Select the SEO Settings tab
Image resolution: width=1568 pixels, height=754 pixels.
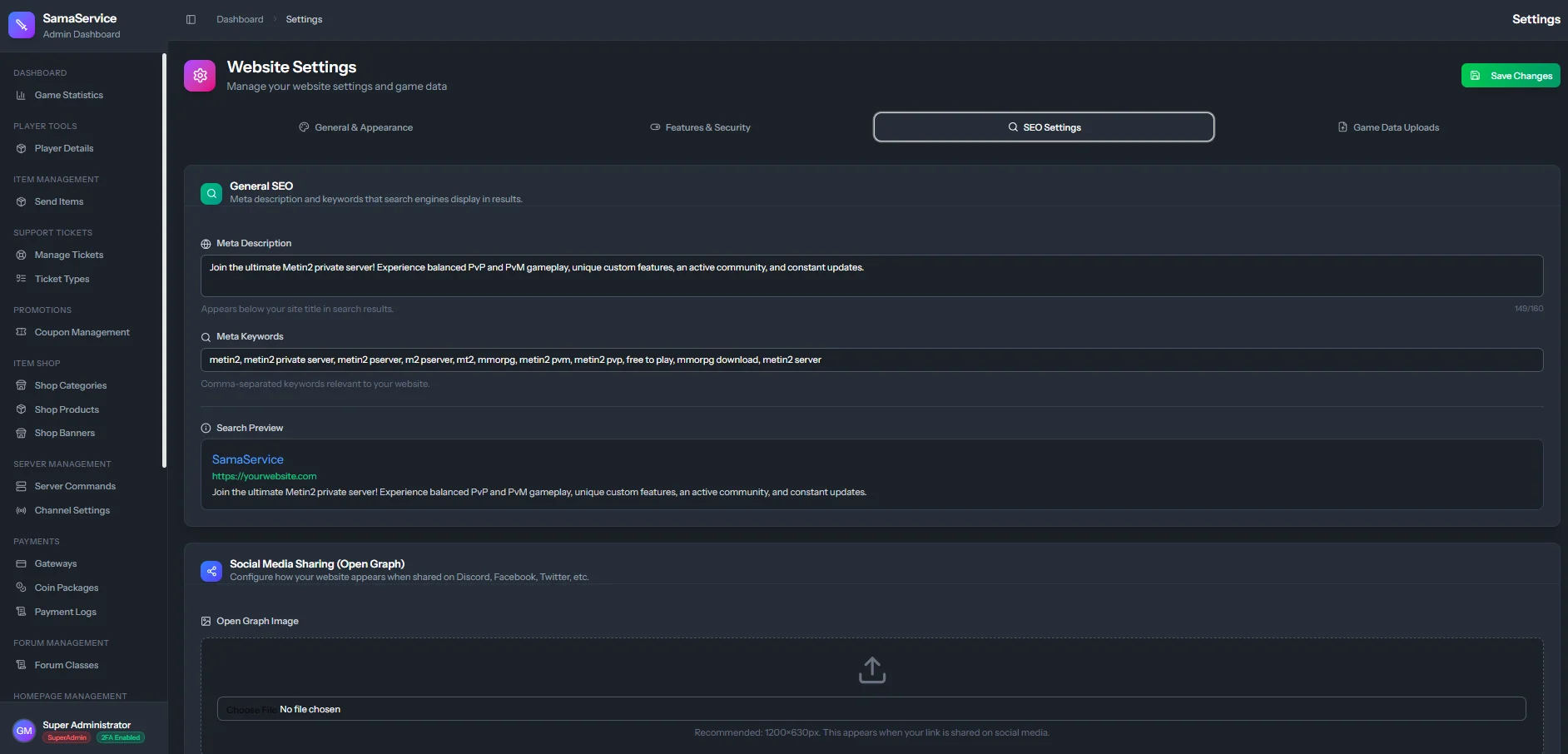click(1044, 127)
